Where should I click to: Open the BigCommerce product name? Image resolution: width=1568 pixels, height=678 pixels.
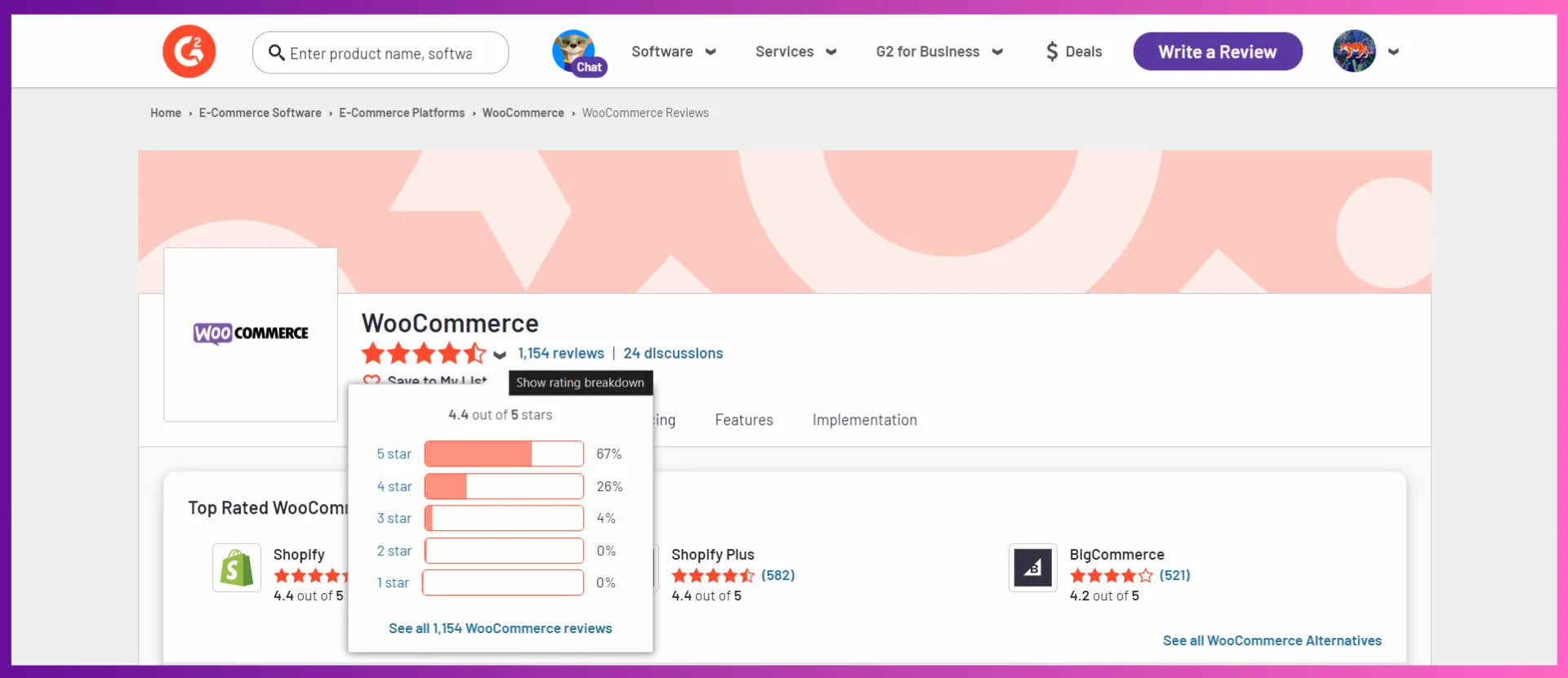(x=1117, y=555)
